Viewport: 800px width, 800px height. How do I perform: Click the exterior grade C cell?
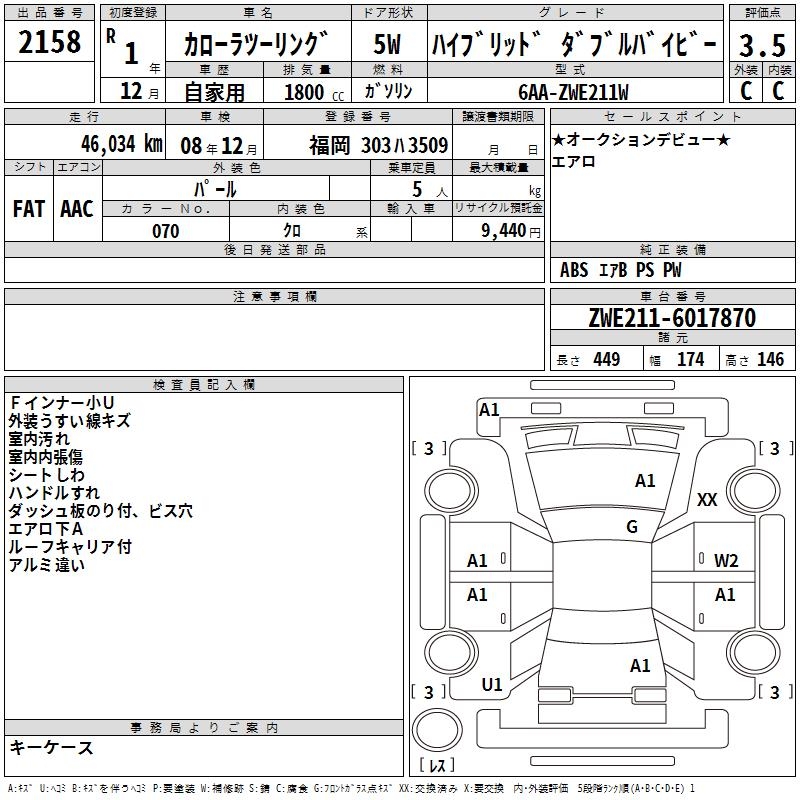point(745,91)
